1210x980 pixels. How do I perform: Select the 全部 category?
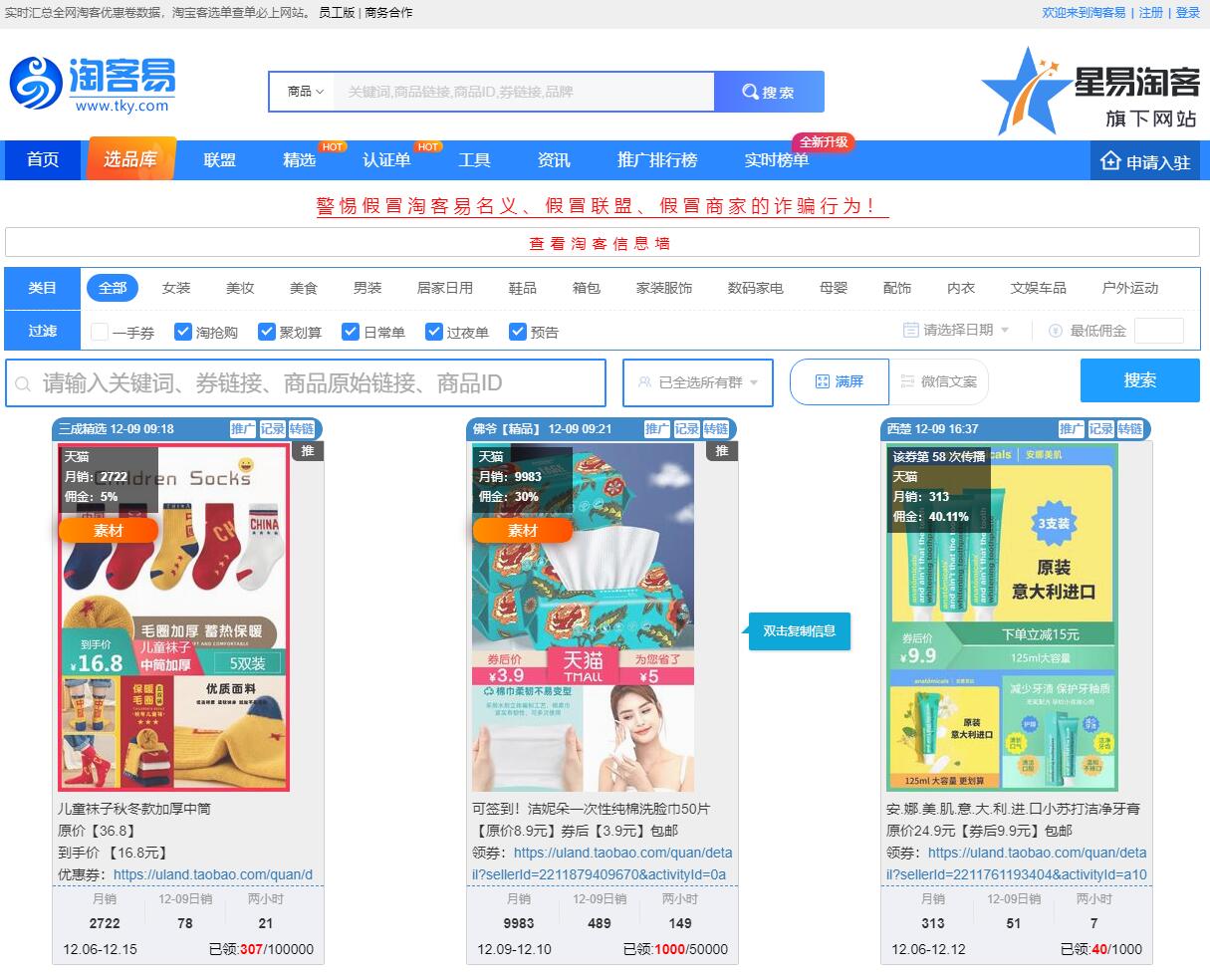click(x=113, y=288)
